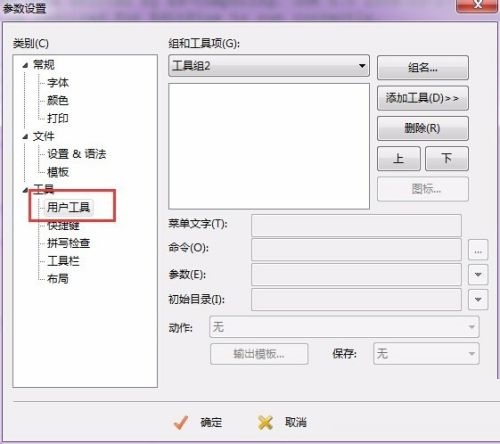Image resolution: width=500 pixels, height=444 pixels.
Task: Open the 工具组2 group dropdown
Action: point(269,66)
